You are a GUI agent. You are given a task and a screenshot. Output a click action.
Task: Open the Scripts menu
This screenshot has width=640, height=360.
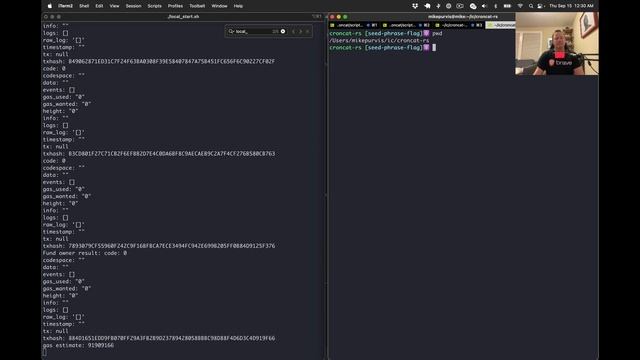pyautogui.click(x=154, y=6)
